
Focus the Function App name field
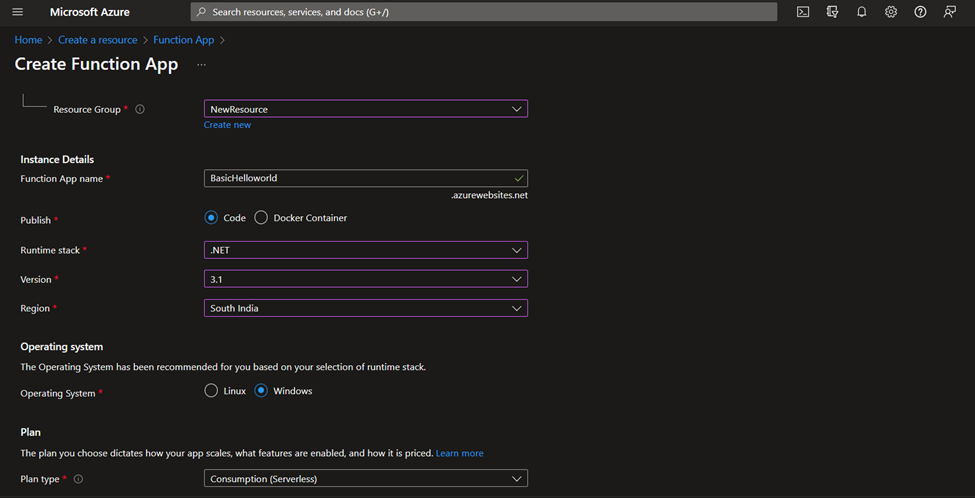pyautogui.click(x=366, y=178)
